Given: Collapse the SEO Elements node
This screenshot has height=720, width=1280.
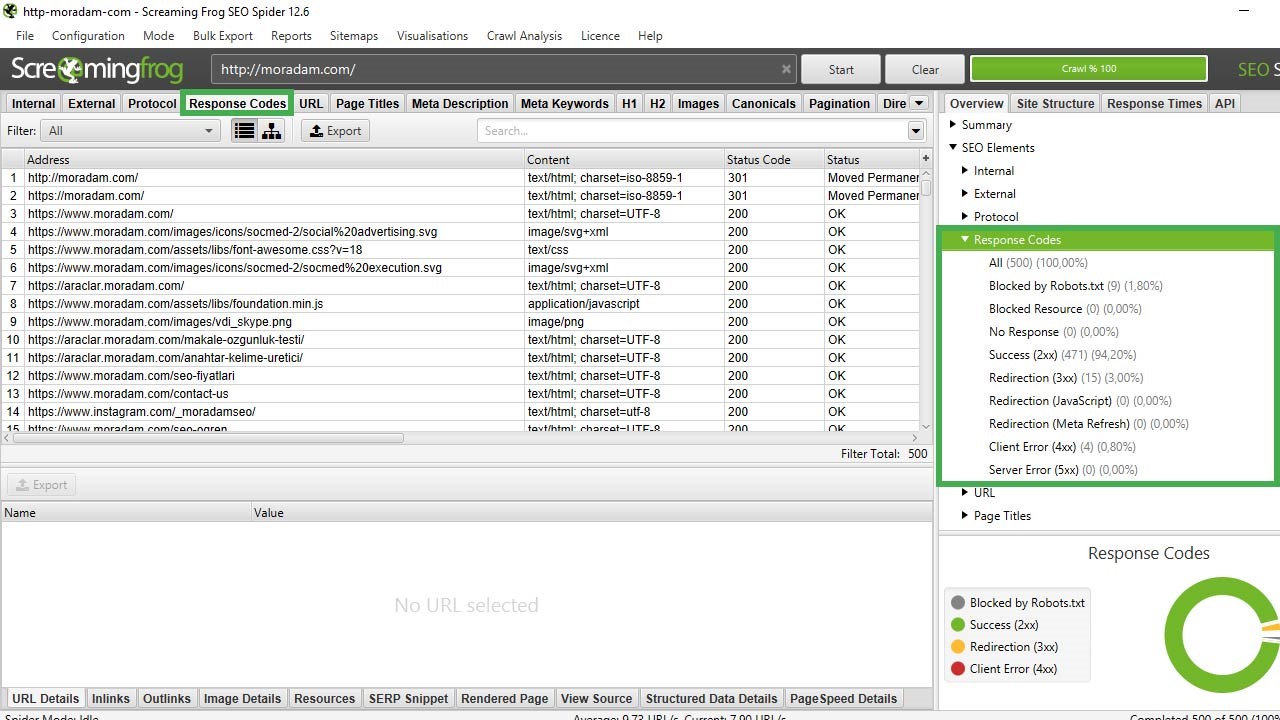Looking at the screenshot, I should tap(952, 148).
